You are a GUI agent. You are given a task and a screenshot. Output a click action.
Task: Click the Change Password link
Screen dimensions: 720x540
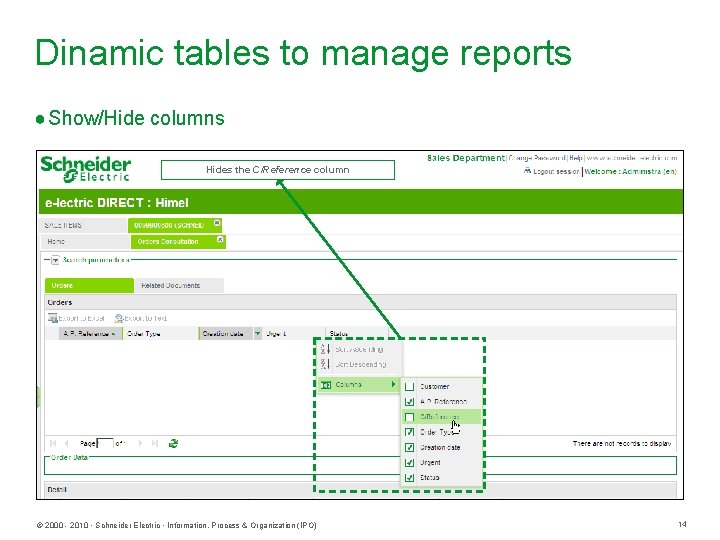[x=537, y=158]
